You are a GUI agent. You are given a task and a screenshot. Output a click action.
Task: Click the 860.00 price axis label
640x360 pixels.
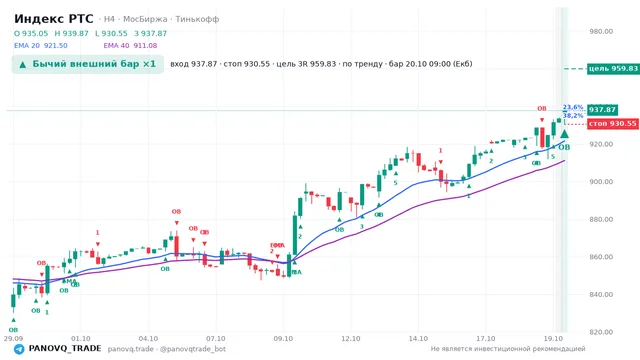[601, 257]
